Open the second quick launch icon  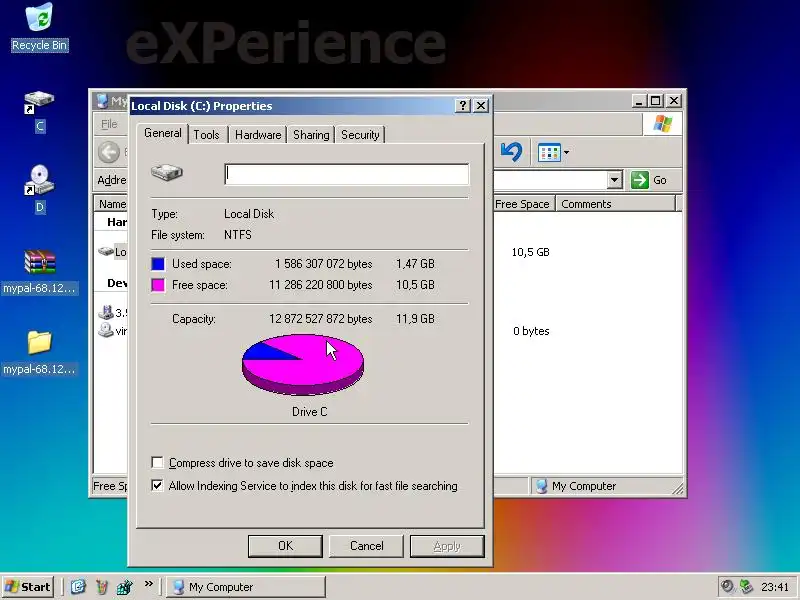(102, 587)
